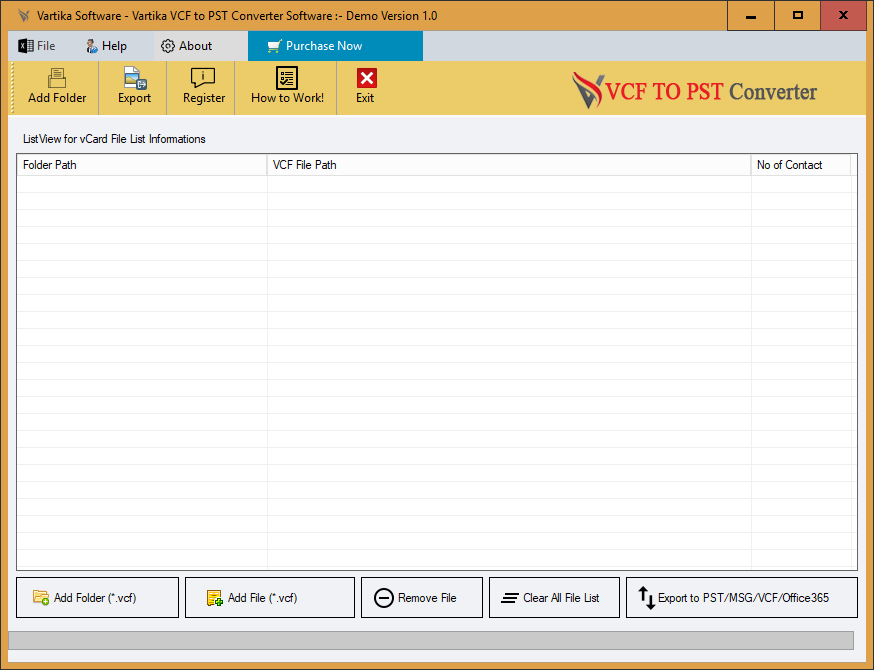Maximize the Vartika window

coord(798,16)
